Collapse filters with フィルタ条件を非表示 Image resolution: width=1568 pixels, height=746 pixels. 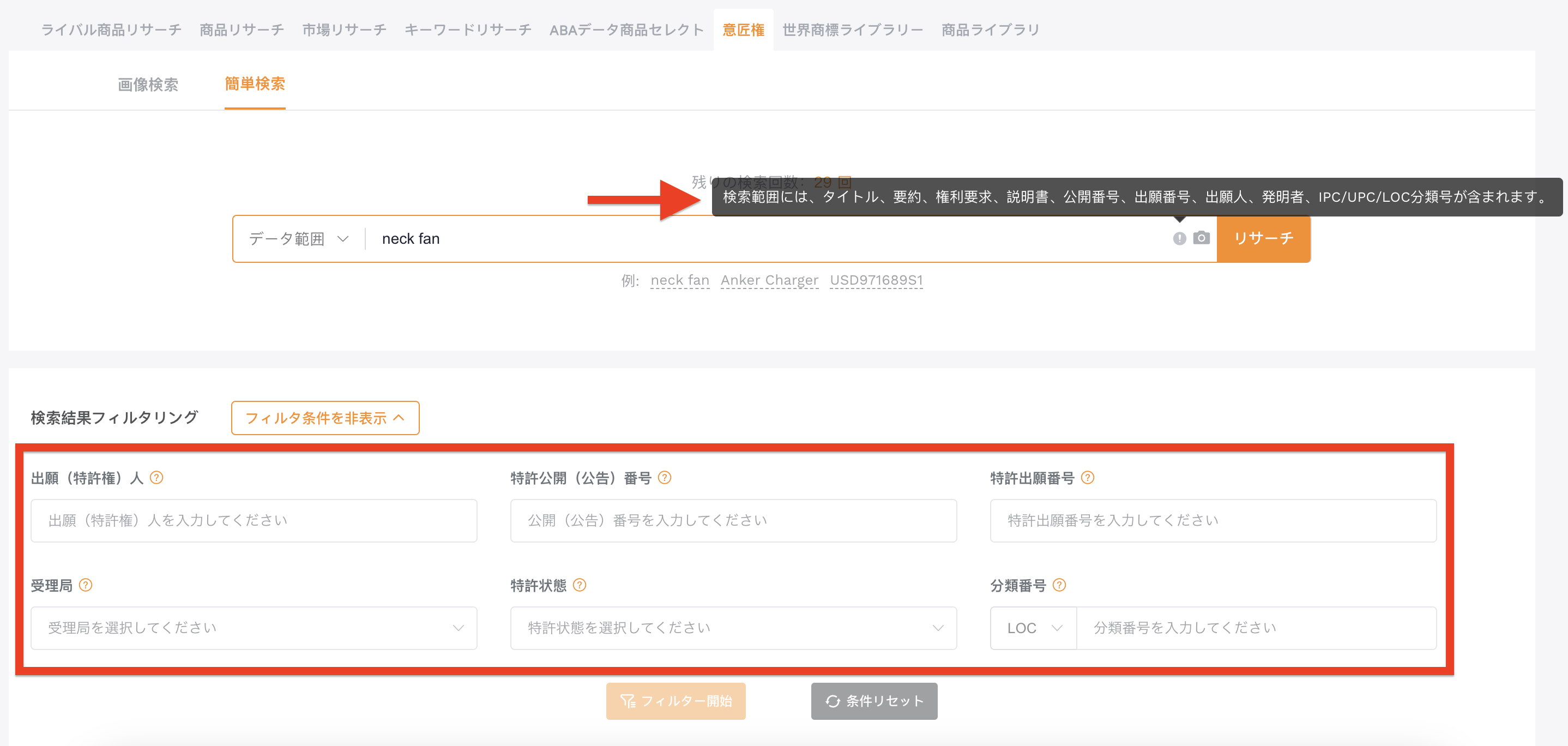pyautogui.click(x=325, y=418)
